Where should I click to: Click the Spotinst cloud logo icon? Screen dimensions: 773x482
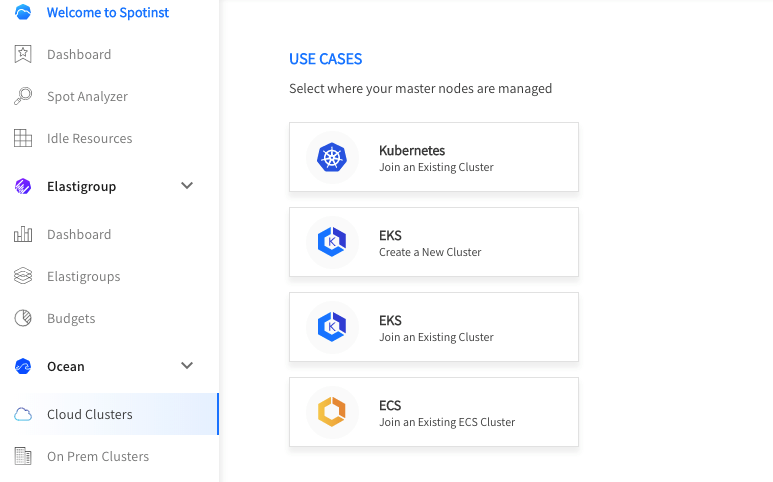(23, 13)
